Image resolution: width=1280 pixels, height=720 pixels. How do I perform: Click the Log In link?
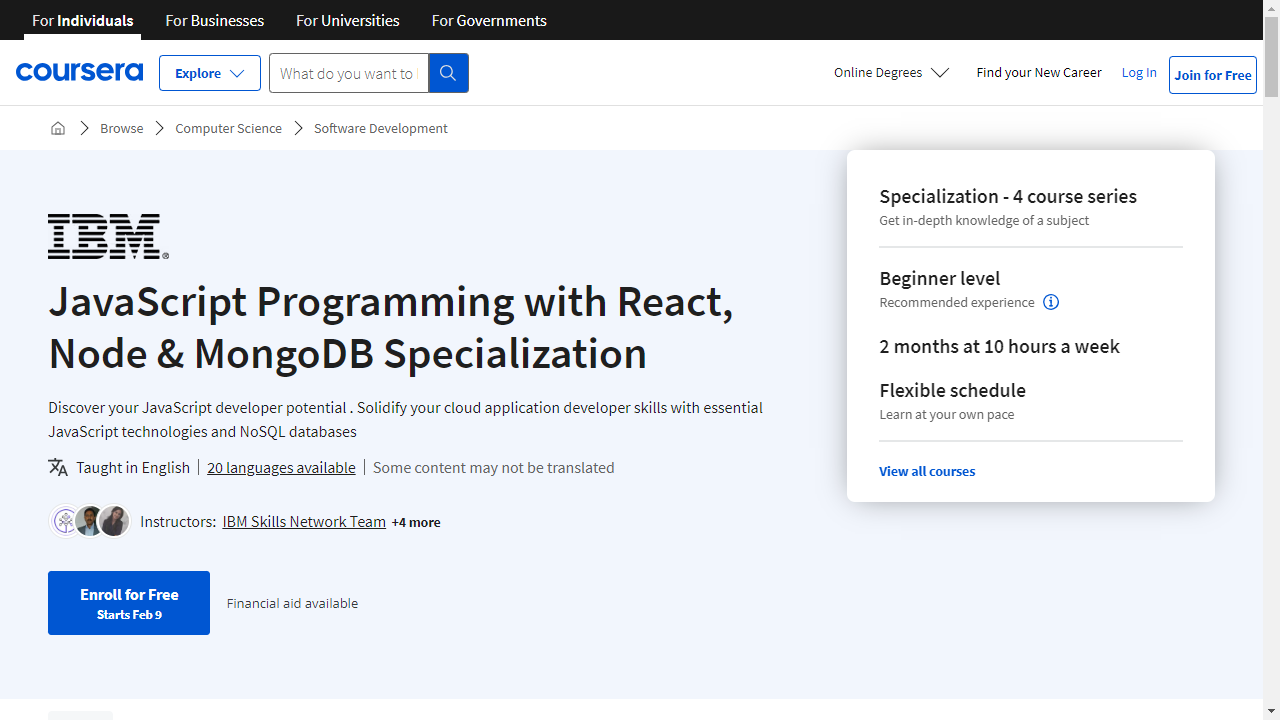[1139, 72]
